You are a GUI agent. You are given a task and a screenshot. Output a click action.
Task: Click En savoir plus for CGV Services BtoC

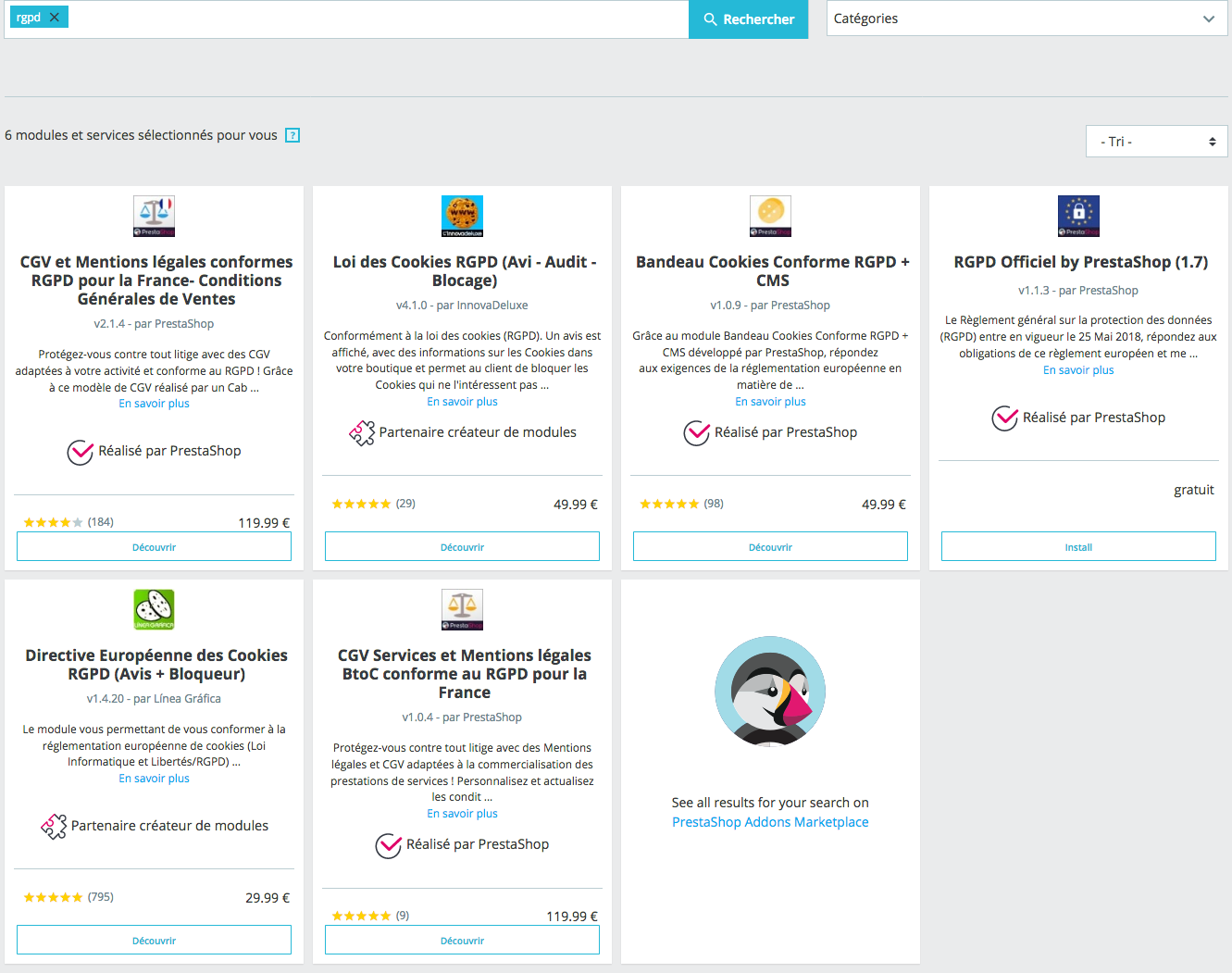tap(462, 814)
